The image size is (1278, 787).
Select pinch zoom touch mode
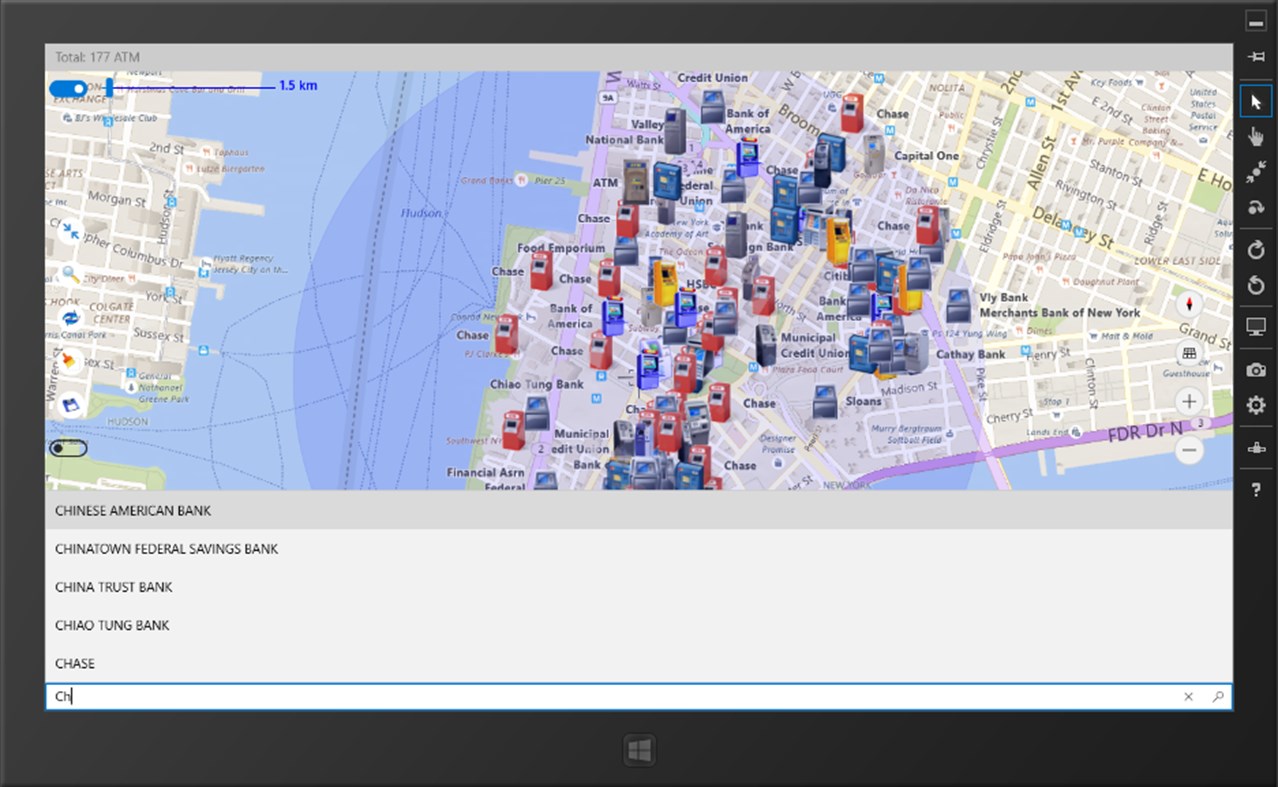(1256, 172)
